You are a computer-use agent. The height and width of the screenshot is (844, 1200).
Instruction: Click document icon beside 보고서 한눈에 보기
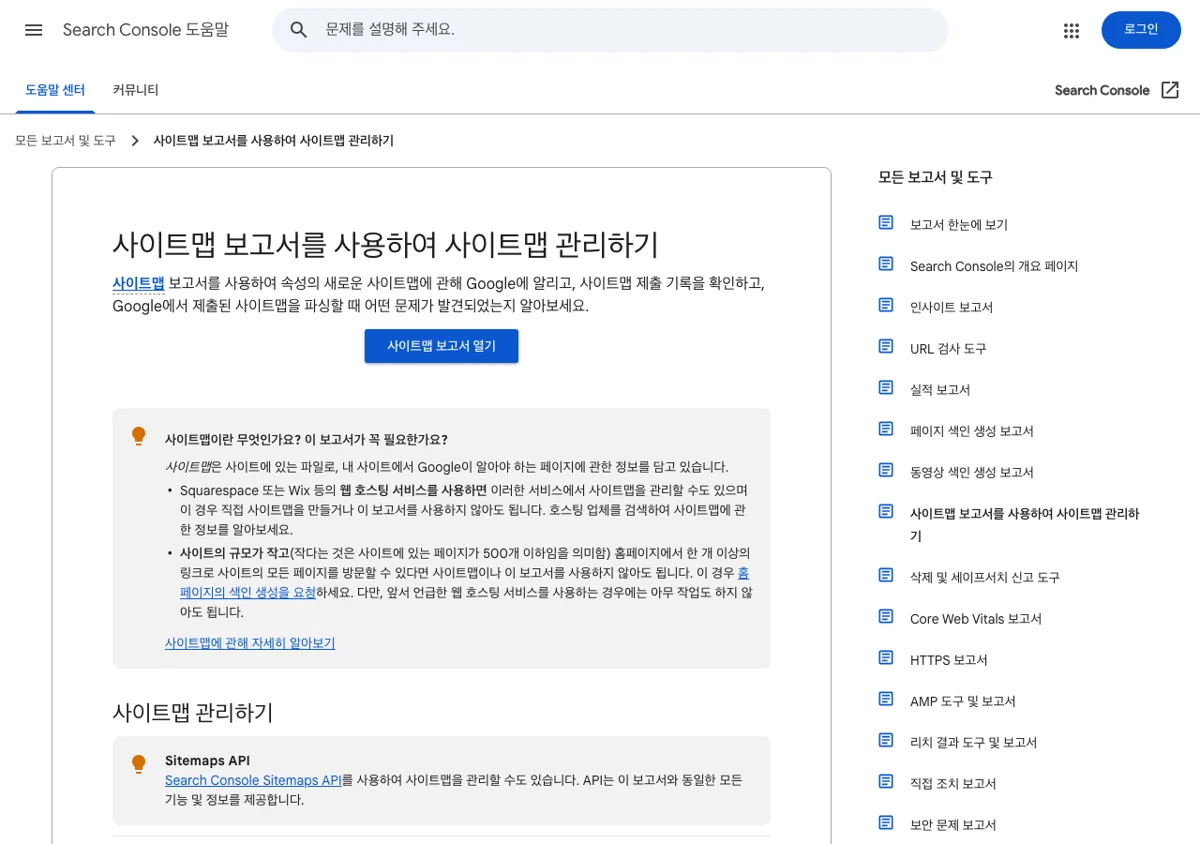click(x=886, y=222)
